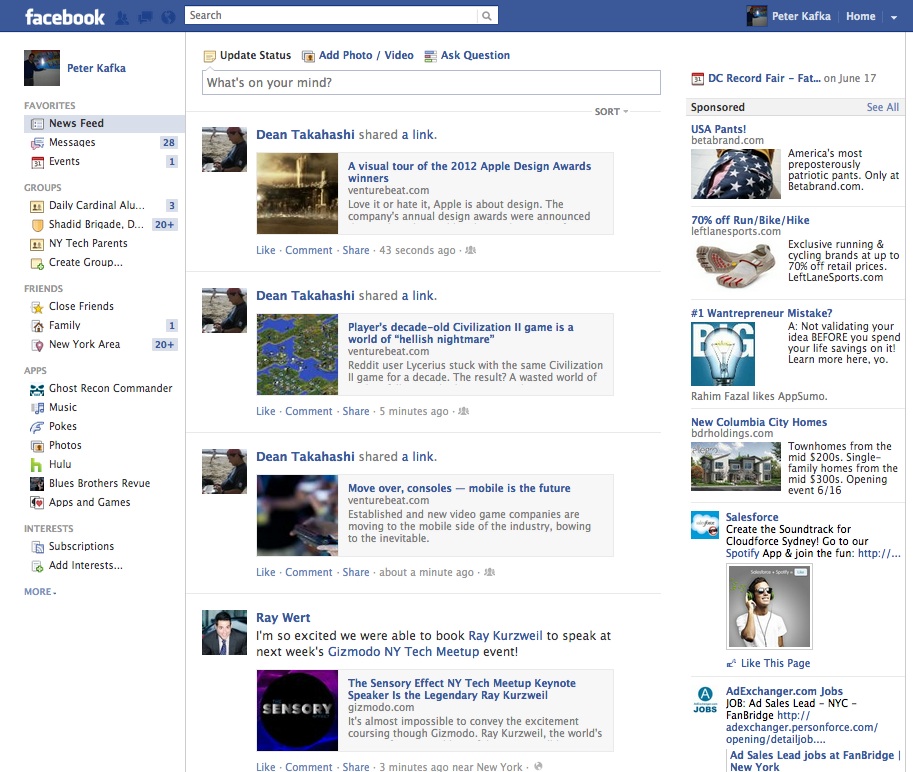
Task: Click the Search input field
Action: (x=331, y=16)
